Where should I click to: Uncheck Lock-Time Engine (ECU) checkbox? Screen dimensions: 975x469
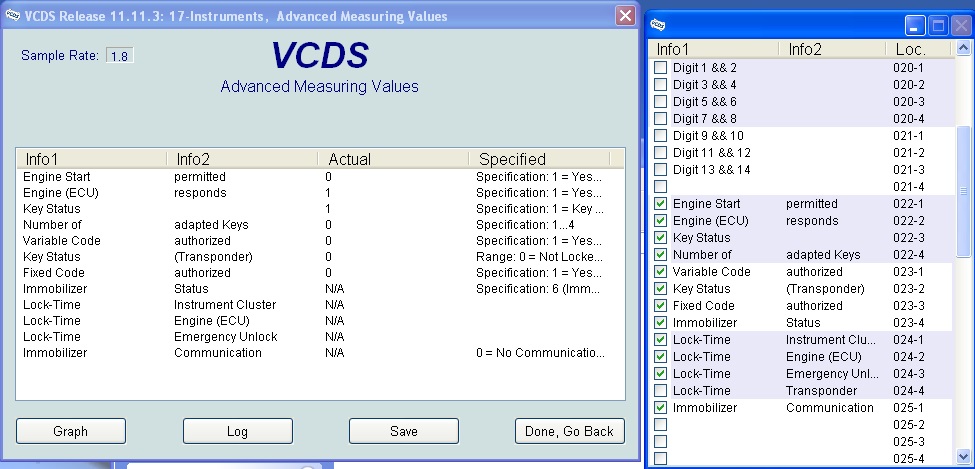coord(660,356)
